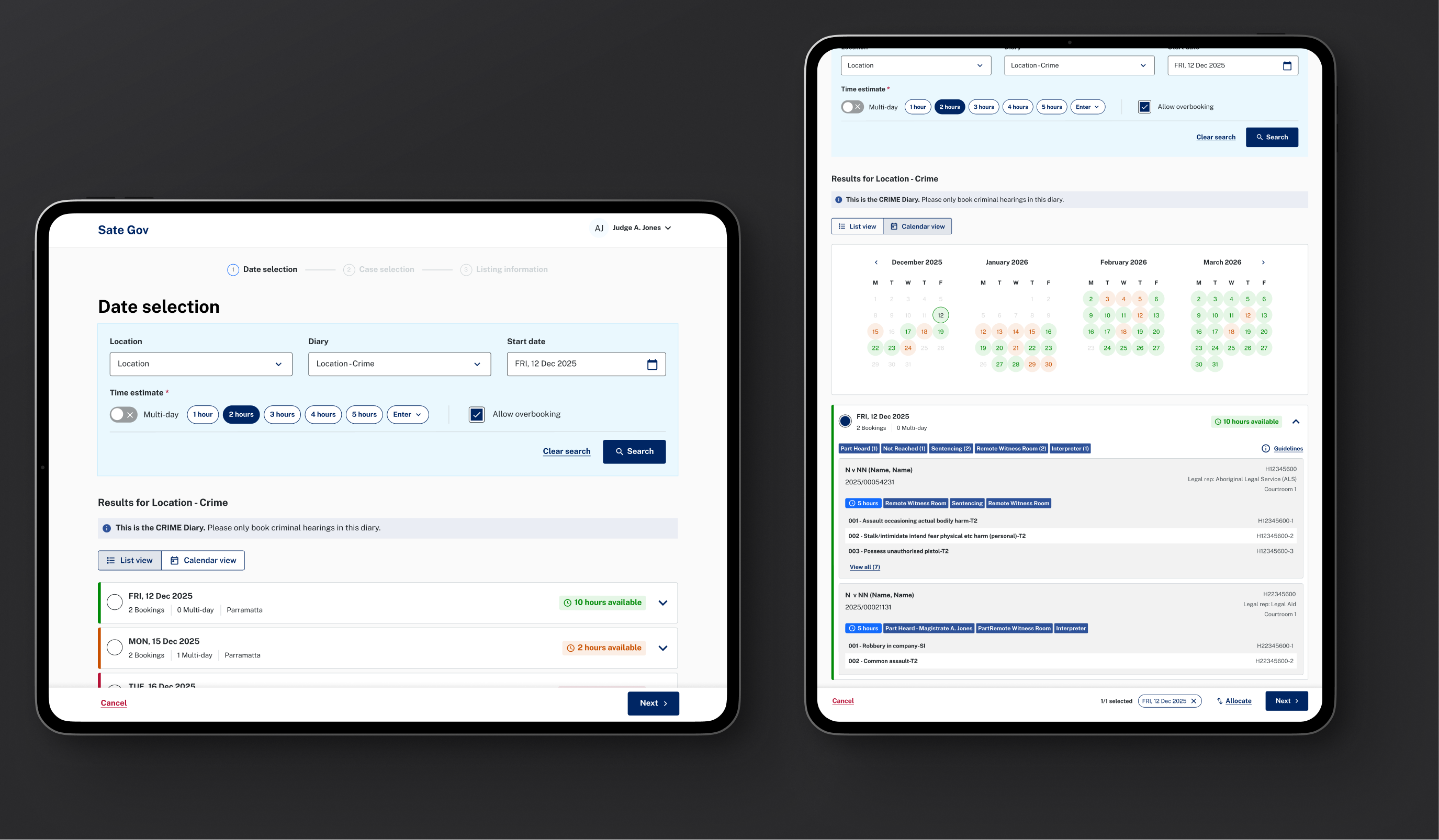Select radio for FRI, 12 Dec 2025 in left list
This screenshot has width=1439, height=840.
(x=115, y=602)
